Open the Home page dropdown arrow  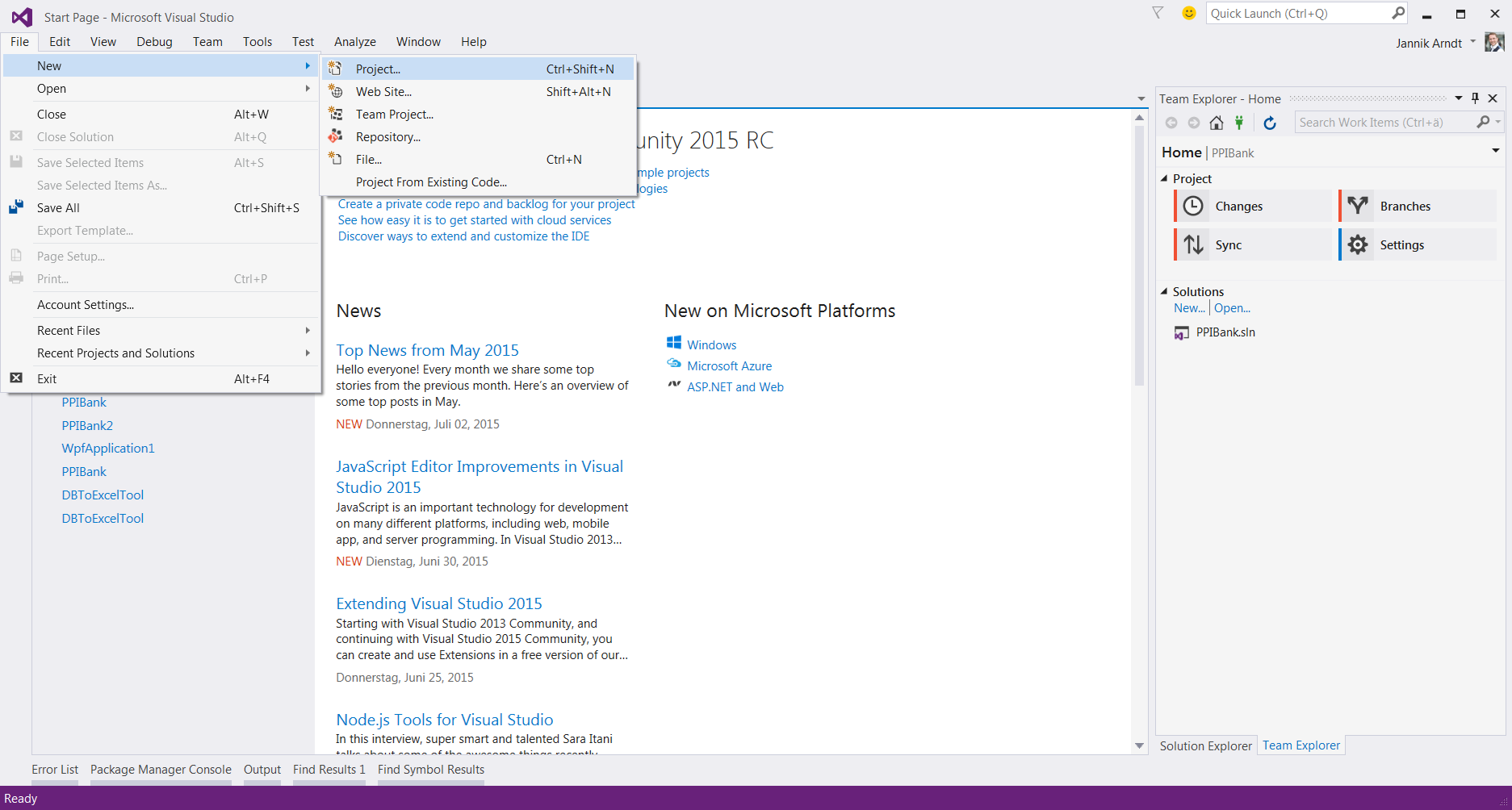tap(1495, 151)
